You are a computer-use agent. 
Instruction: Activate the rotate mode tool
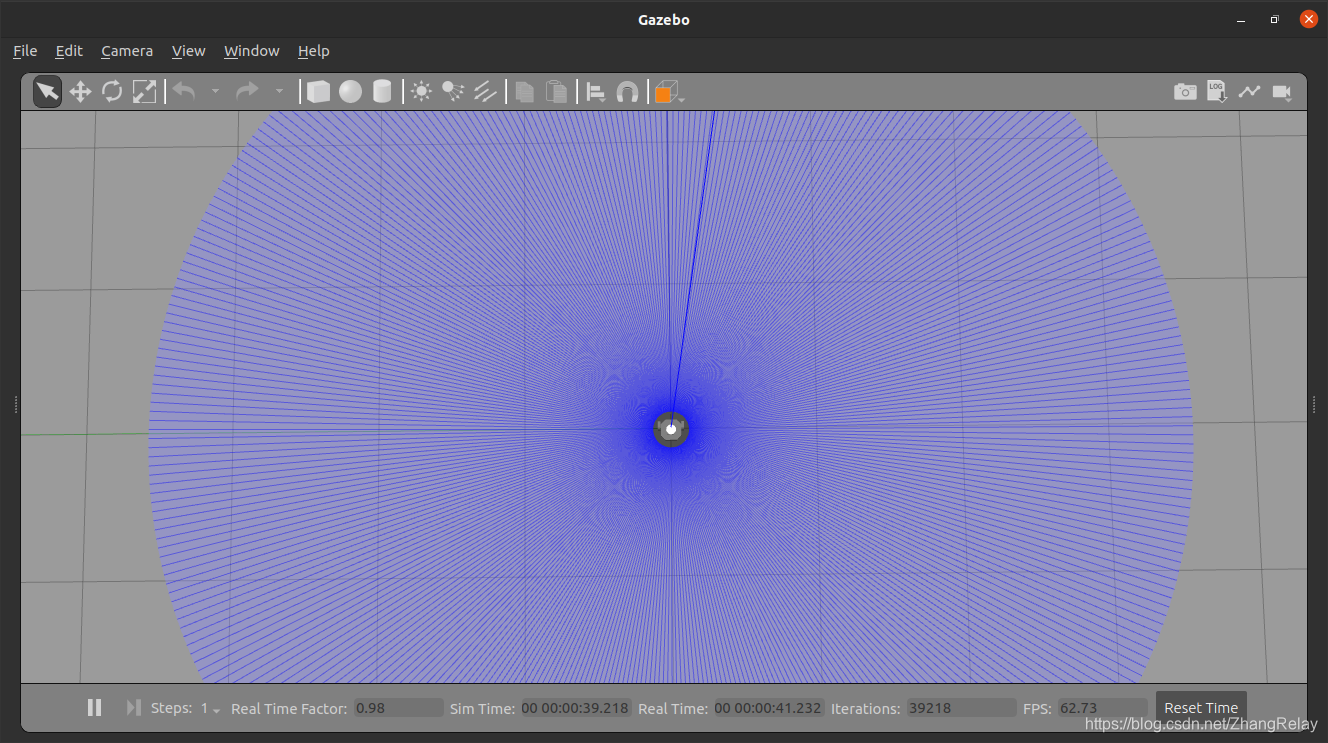112,92
